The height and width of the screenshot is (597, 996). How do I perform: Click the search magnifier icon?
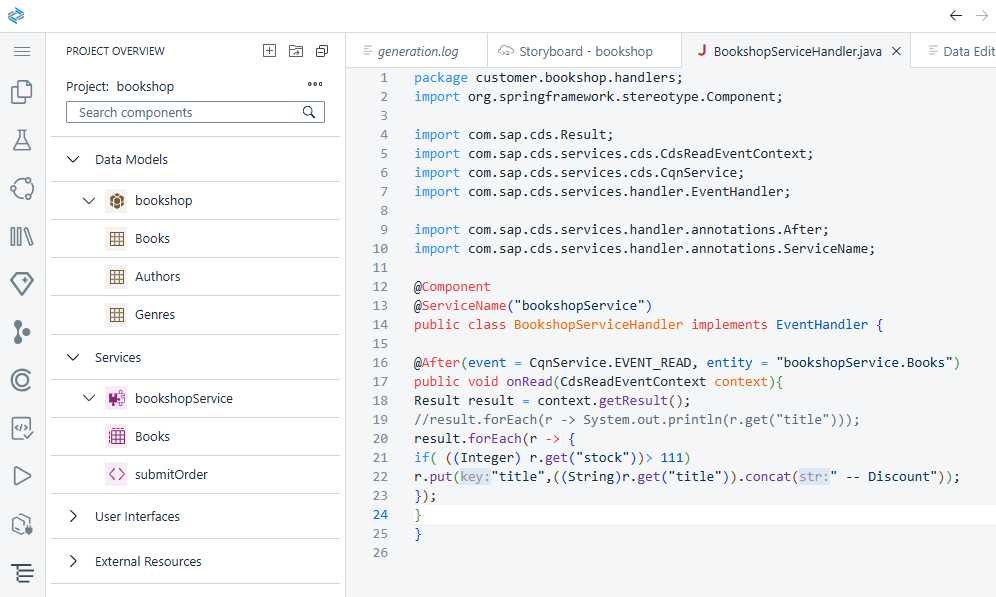[309, 112]
